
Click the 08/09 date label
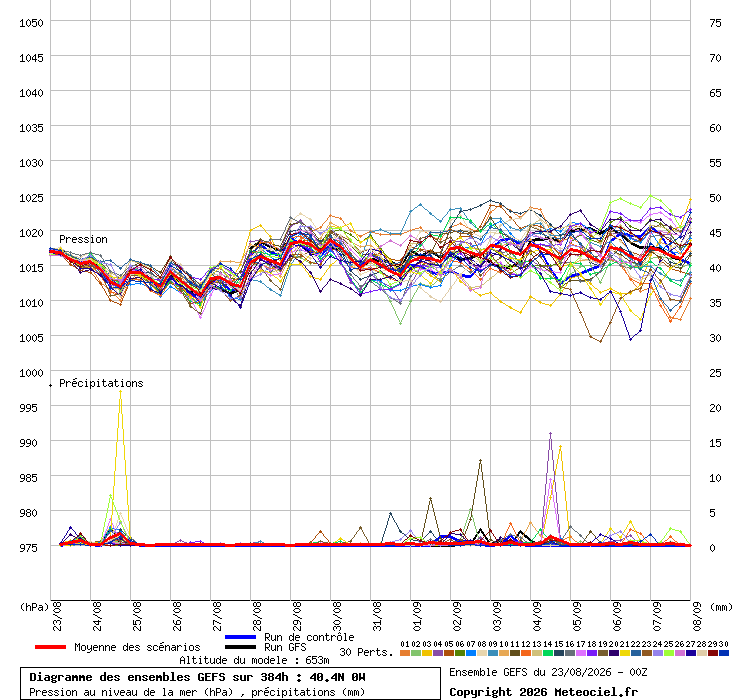(x=697, y=616)
